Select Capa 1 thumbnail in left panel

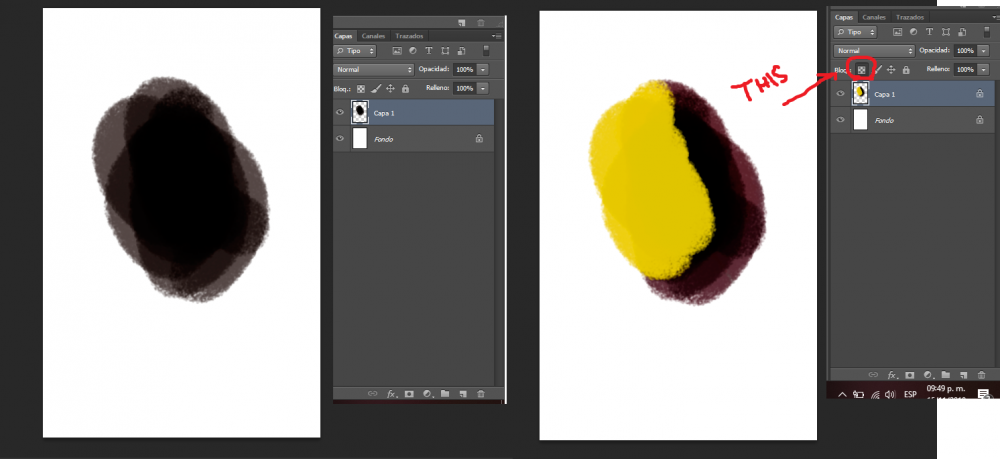click(360, 112)
